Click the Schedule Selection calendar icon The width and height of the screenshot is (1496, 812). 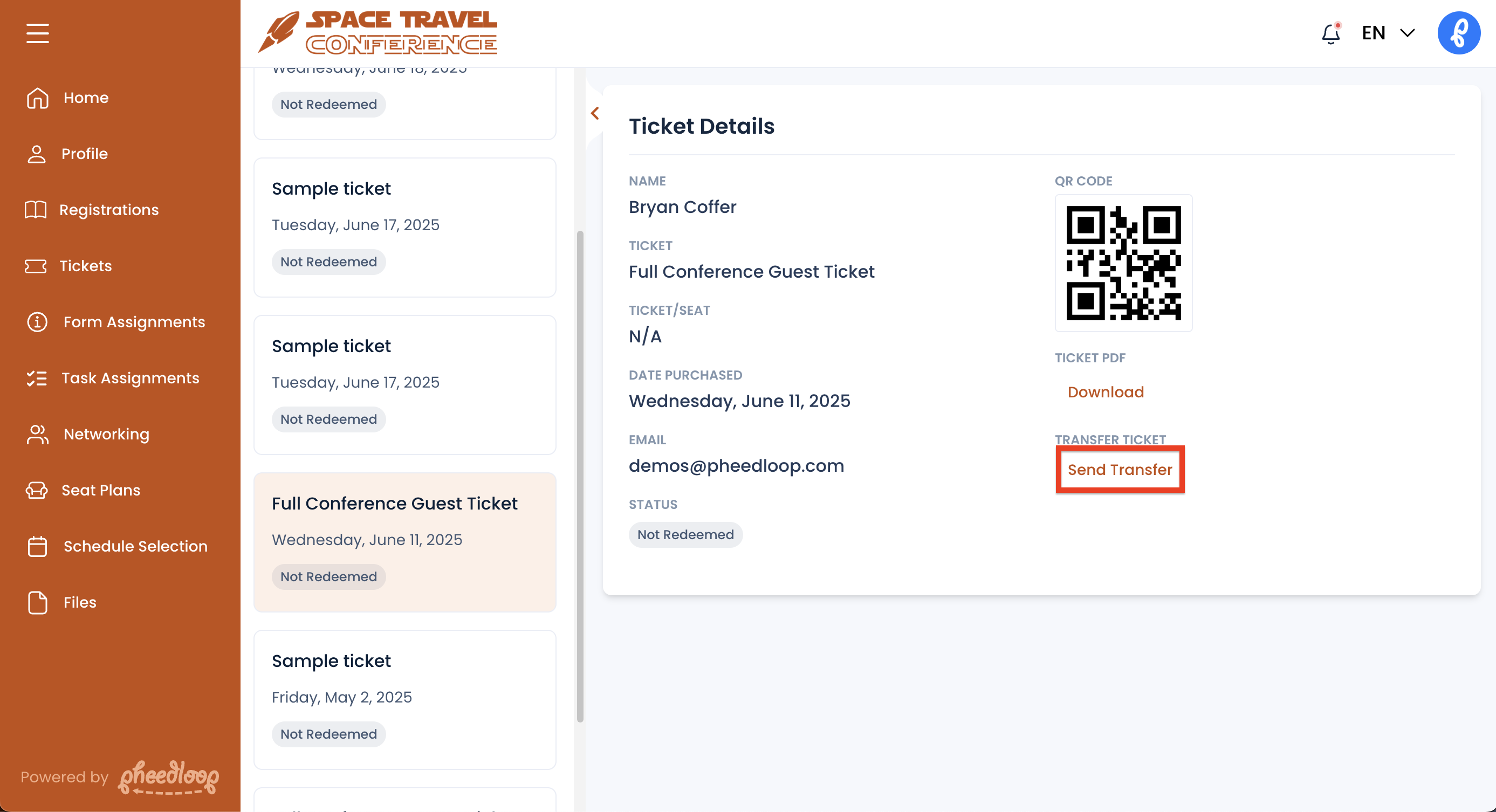37,546
